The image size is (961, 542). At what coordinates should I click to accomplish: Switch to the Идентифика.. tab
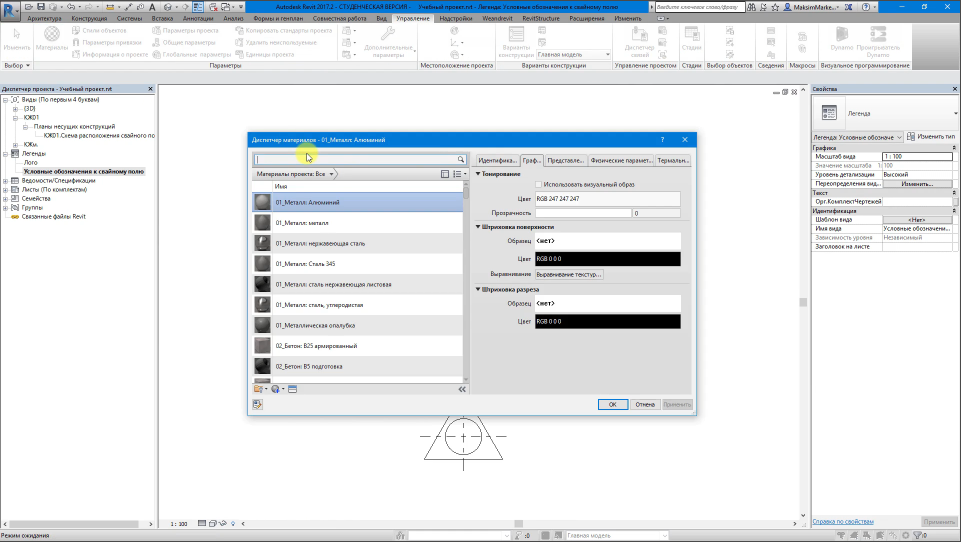497,161
